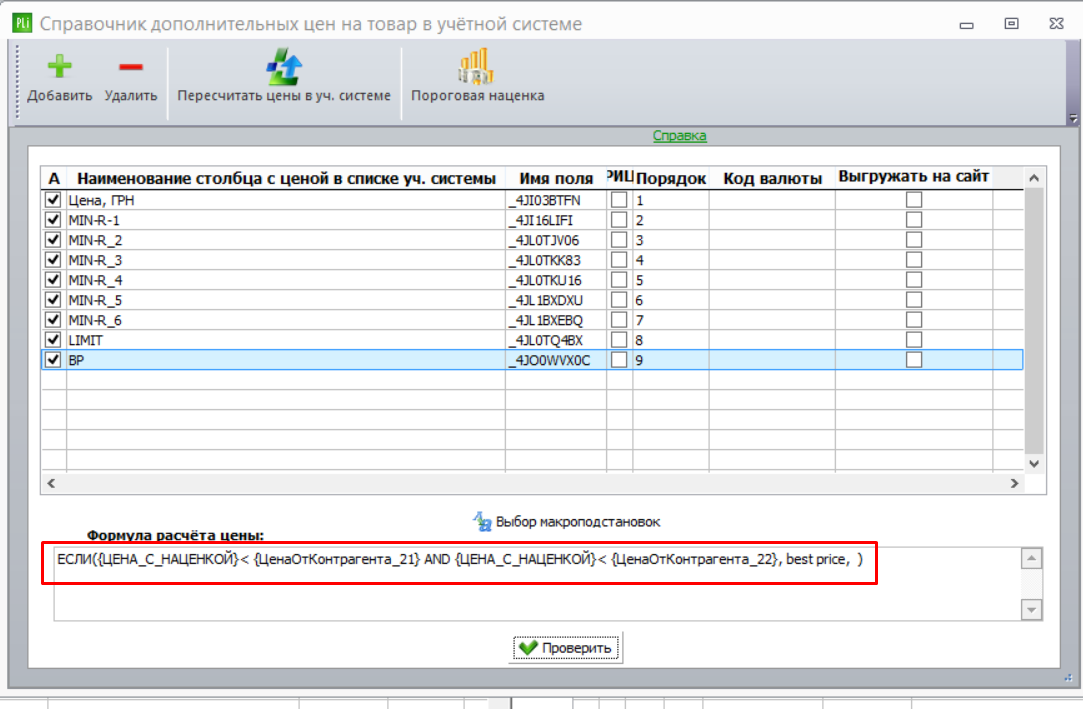Click table horizontal scrollbar right arrow
The height and width of the screenshot is (709, 1083).
(1014, 483)
